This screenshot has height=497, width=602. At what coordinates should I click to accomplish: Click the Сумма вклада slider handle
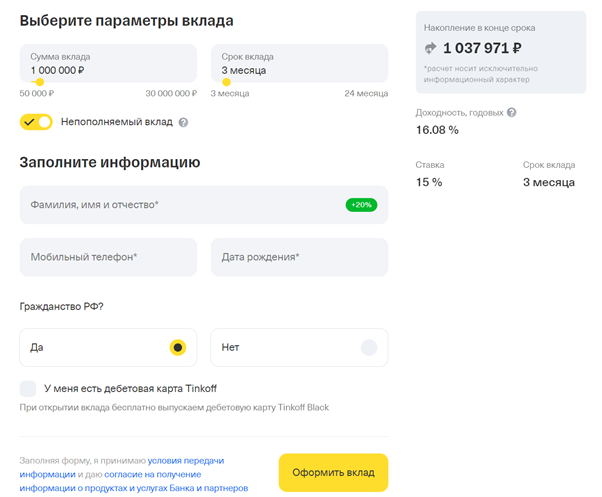tap(39, 82)
